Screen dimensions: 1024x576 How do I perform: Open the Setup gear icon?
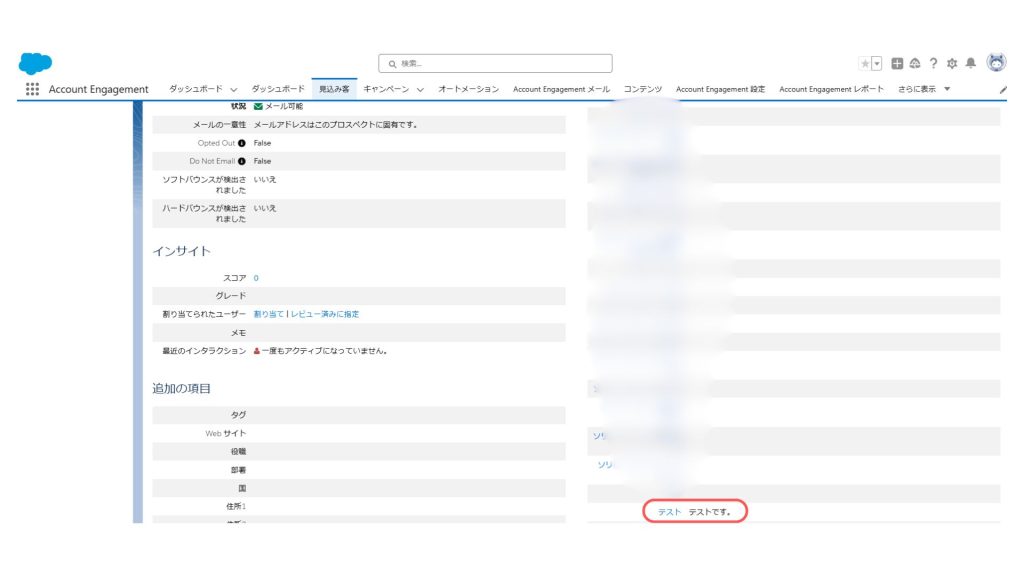pos(952,63)
